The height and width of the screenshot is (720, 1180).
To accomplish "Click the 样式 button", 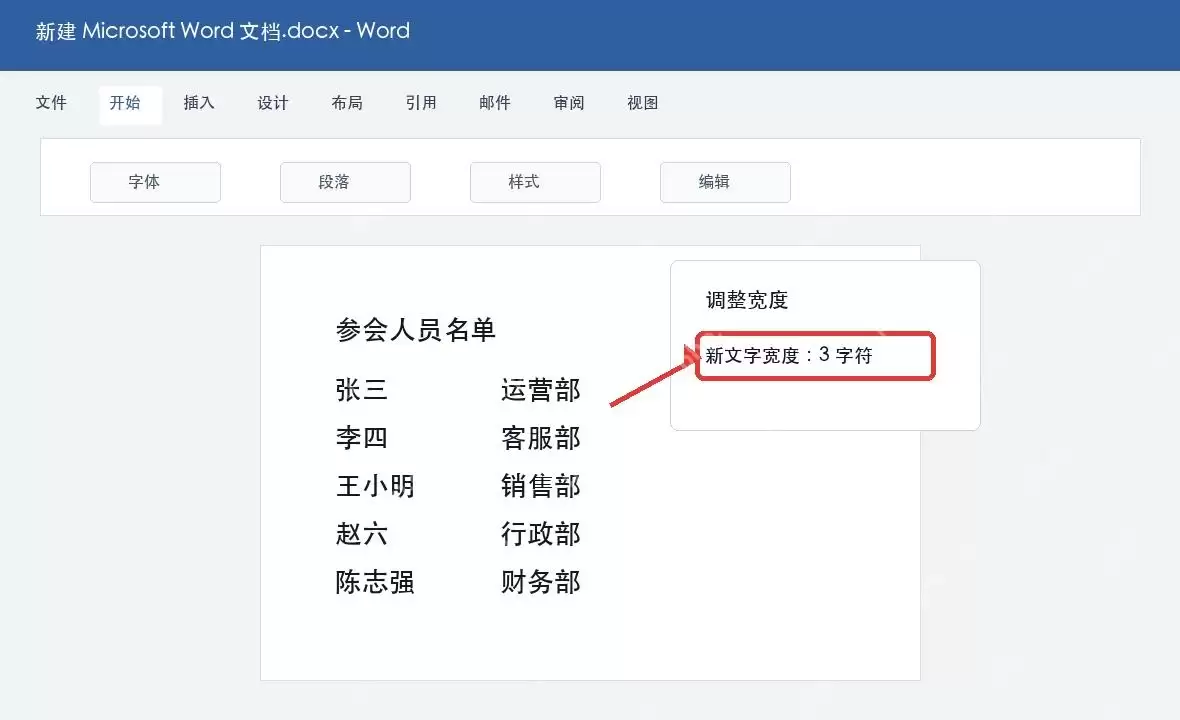I will [535, 182].
